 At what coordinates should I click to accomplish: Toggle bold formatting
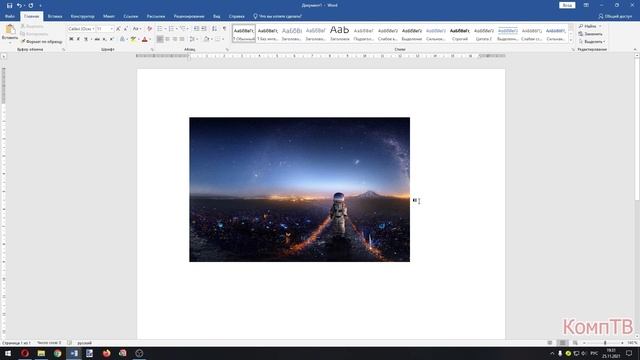[71, 39]
